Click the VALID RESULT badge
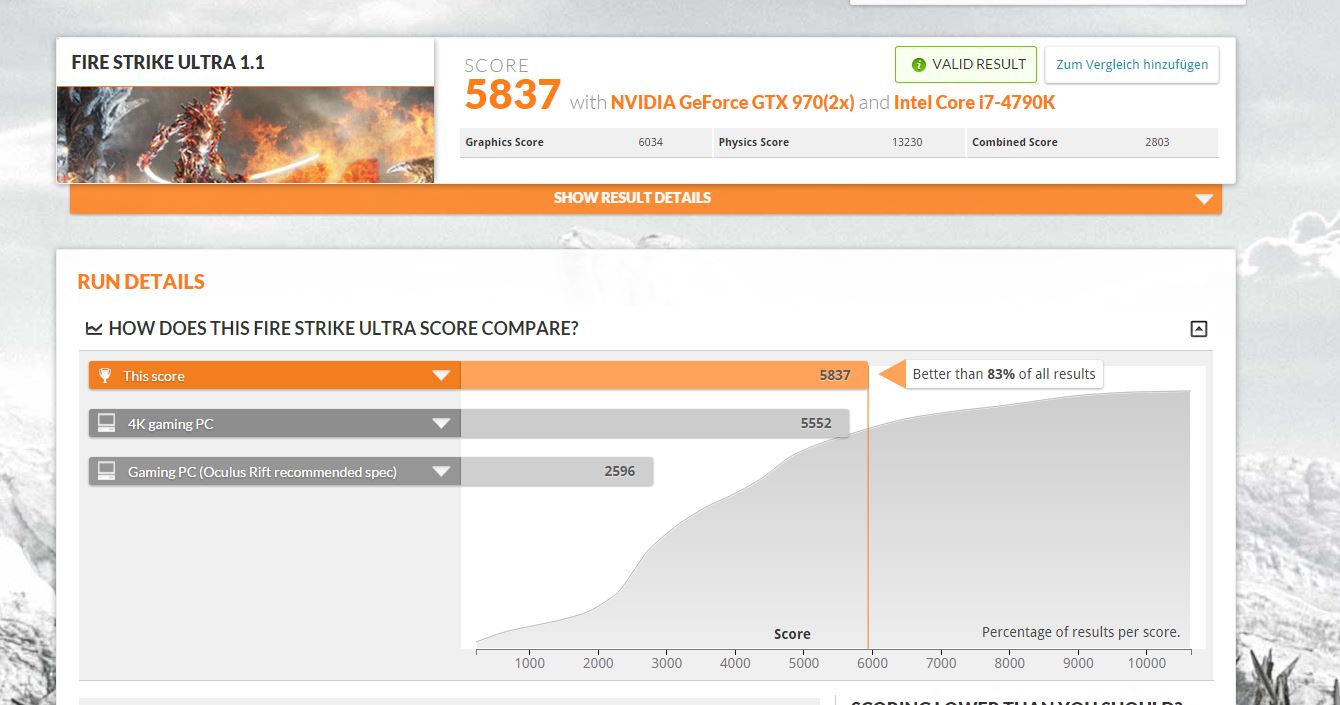 [x=966, y=64]
